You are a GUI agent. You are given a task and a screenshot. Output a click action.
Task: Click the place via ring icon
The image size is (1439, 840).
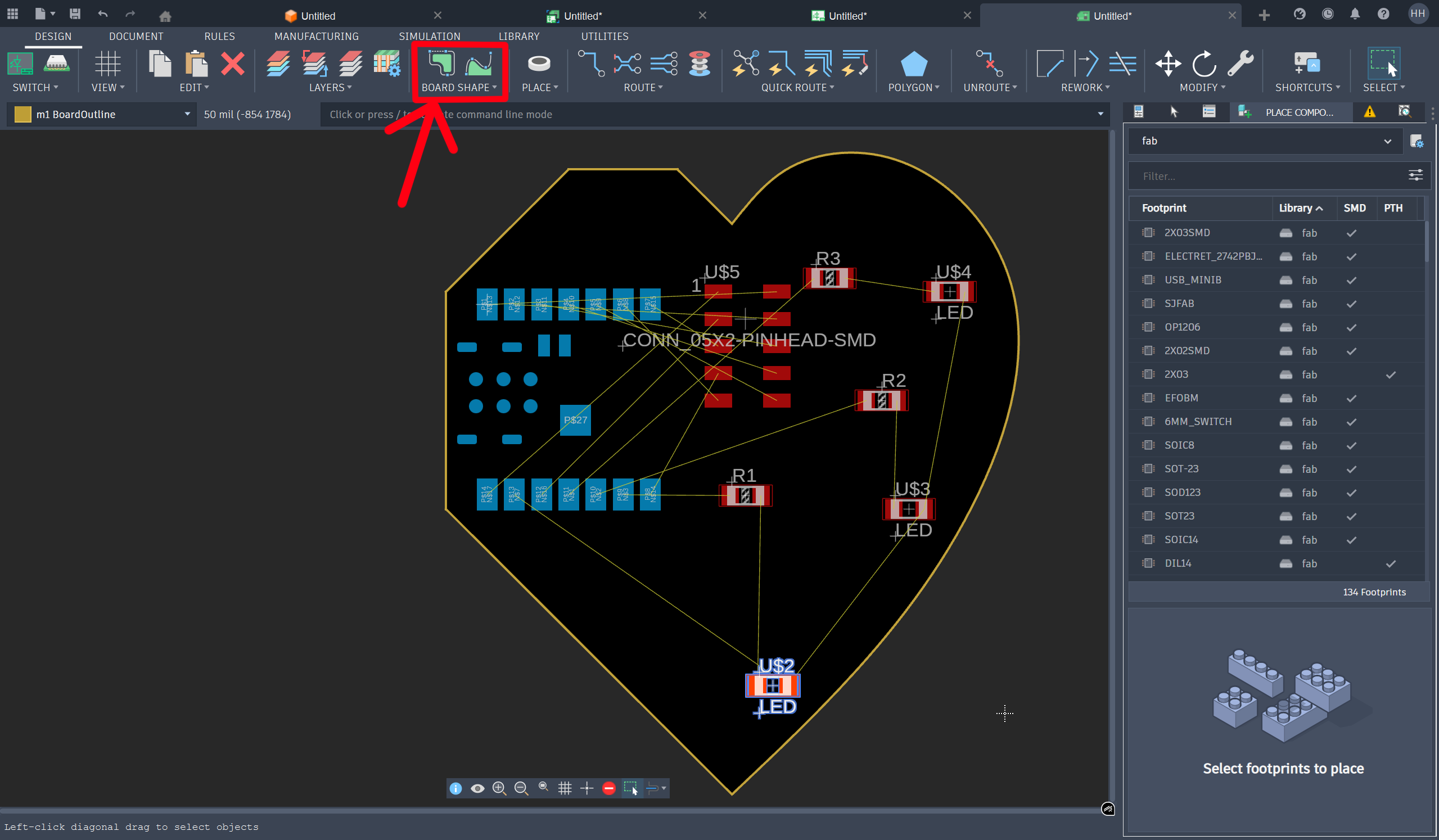pos(539,64)
